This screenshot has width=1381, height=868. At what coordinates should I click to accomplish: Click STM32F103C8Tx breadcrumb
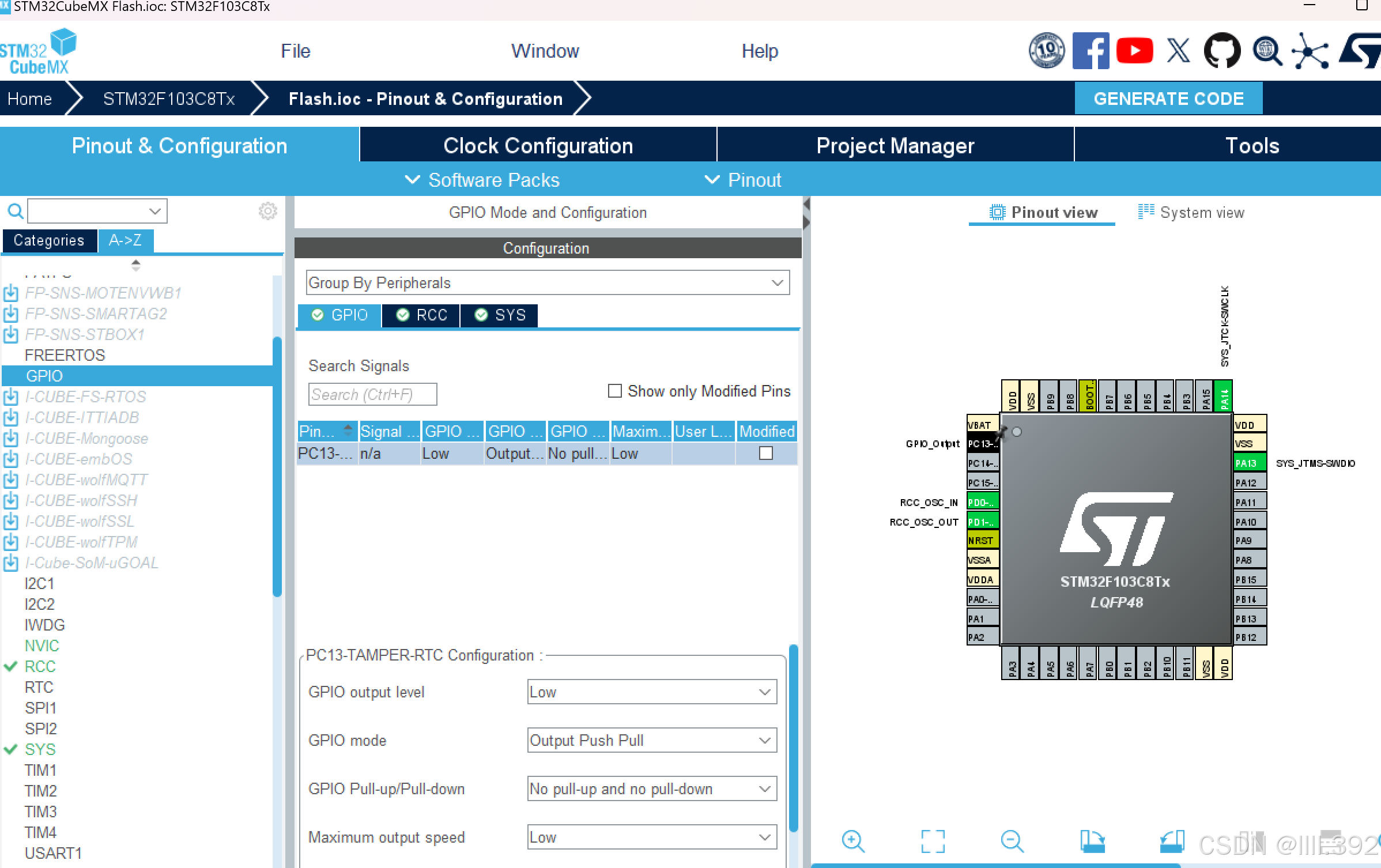(x=169, y=99)
